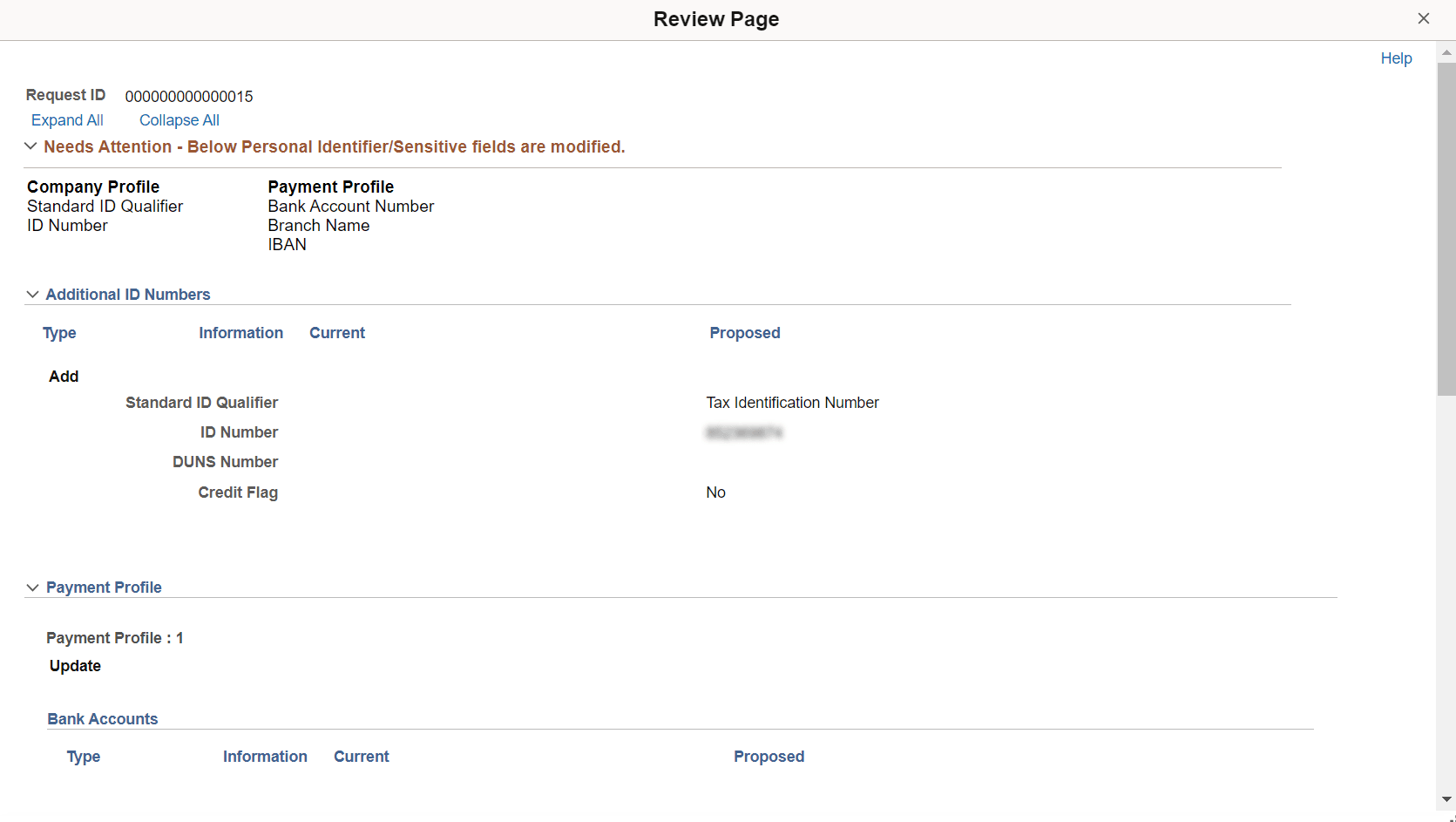This screenshot has height=822, width=1456.
Task: Click the Information column header
Action: tap(240, 333)
